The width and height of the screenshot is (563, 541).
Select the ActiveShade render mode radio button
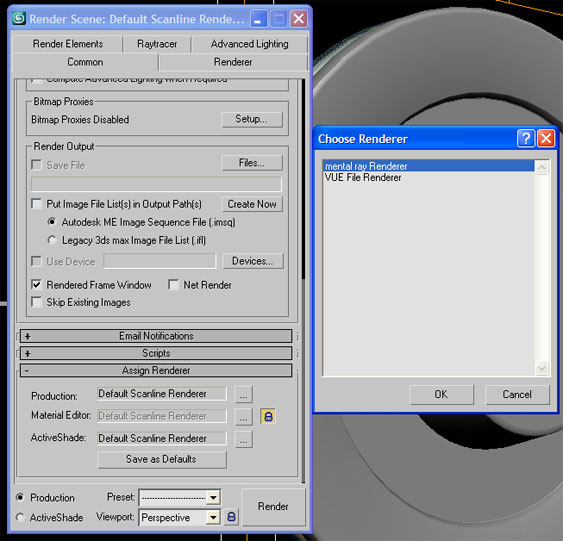click(x=20, y=517)
